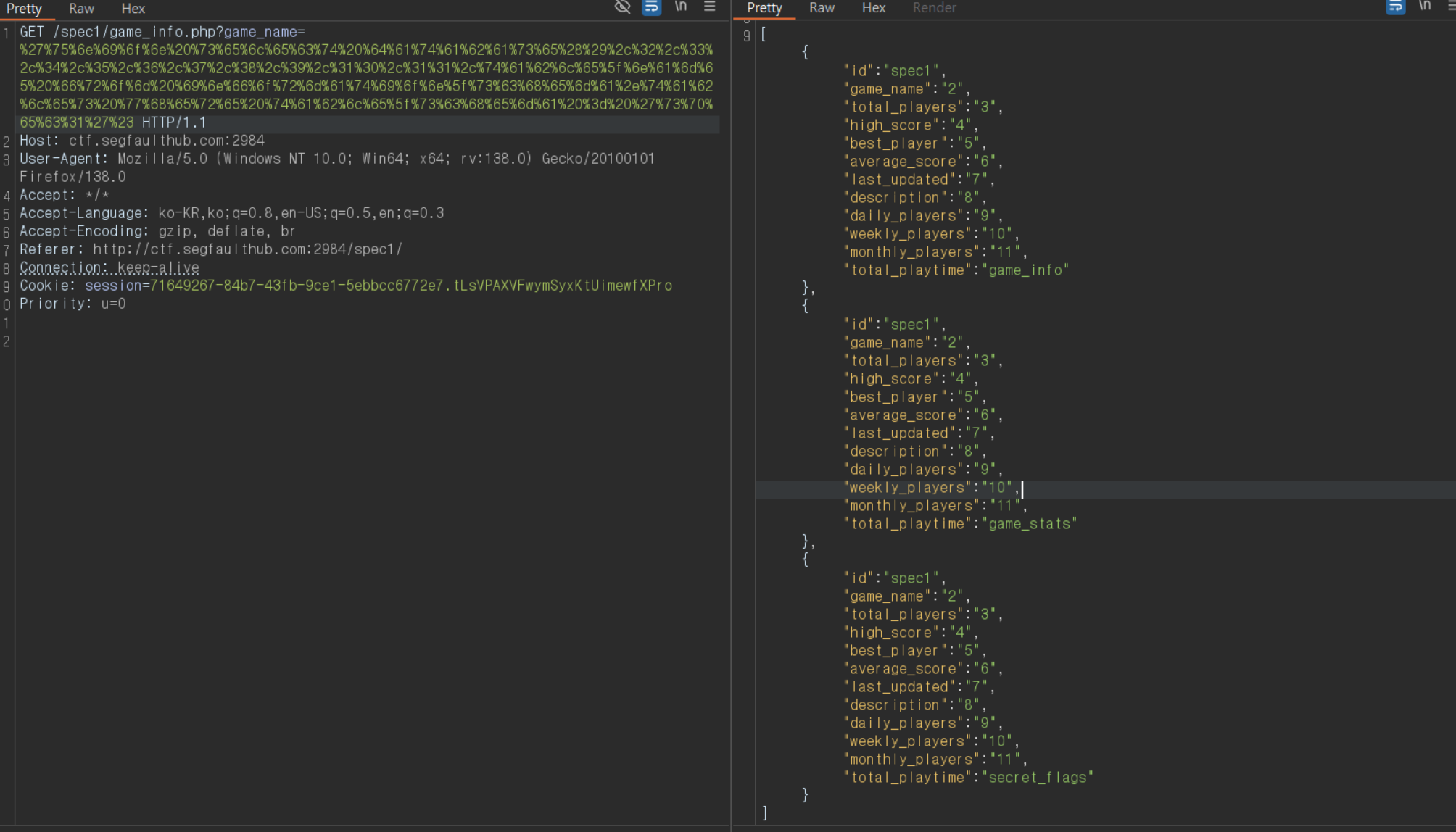Viewport: 1456px width, 832px height.
Task: Toggle word wrap icon in request panel
Action: [651, 7]
